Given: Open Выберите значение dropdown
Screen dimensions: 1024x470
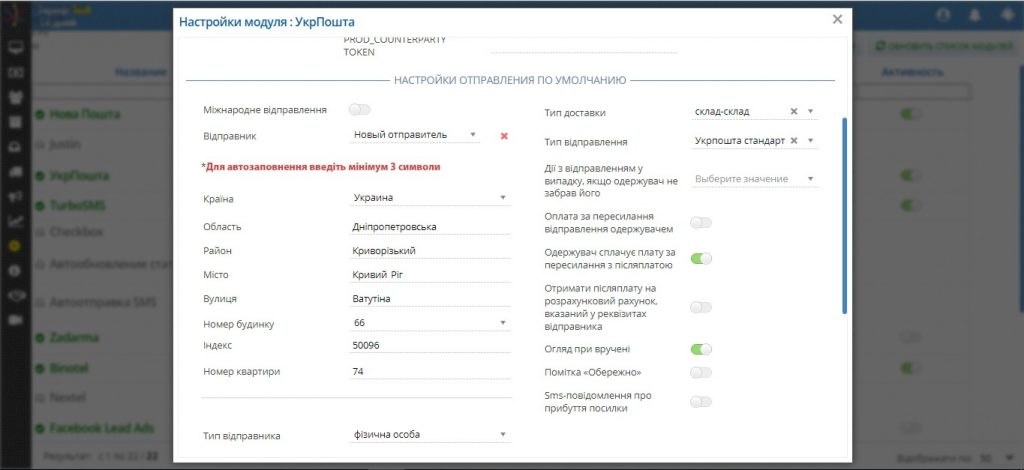Looking at the screenshot, I should [x=754, y=179].
